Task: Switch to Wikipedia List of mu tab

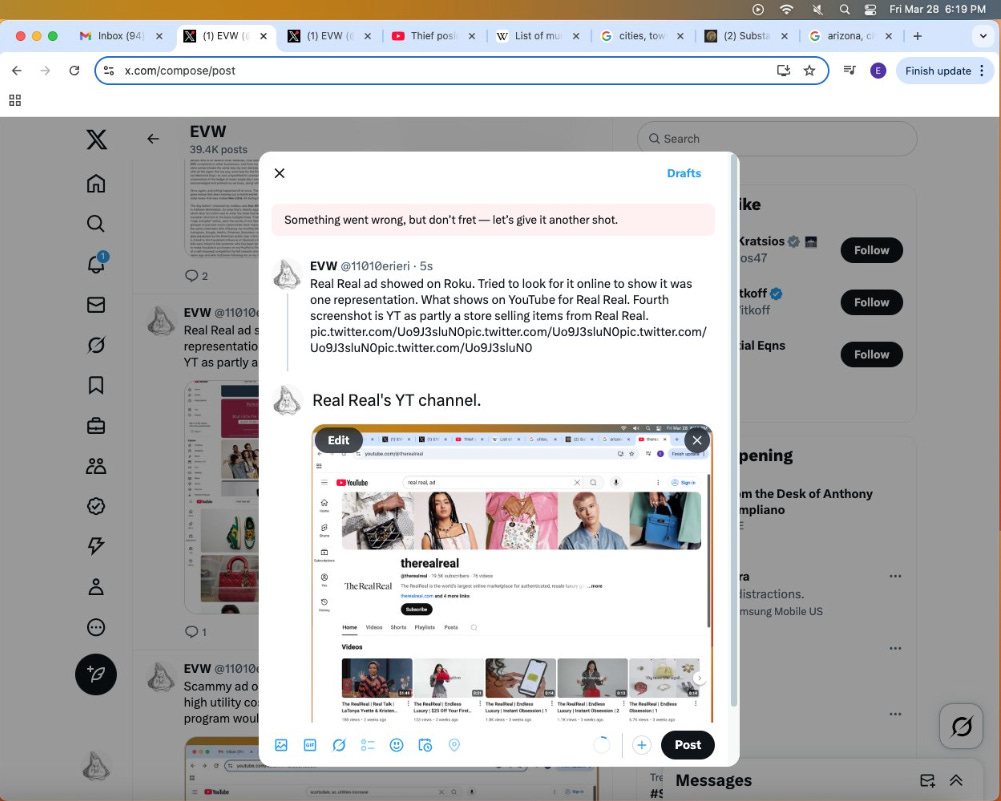Action: 538,36
